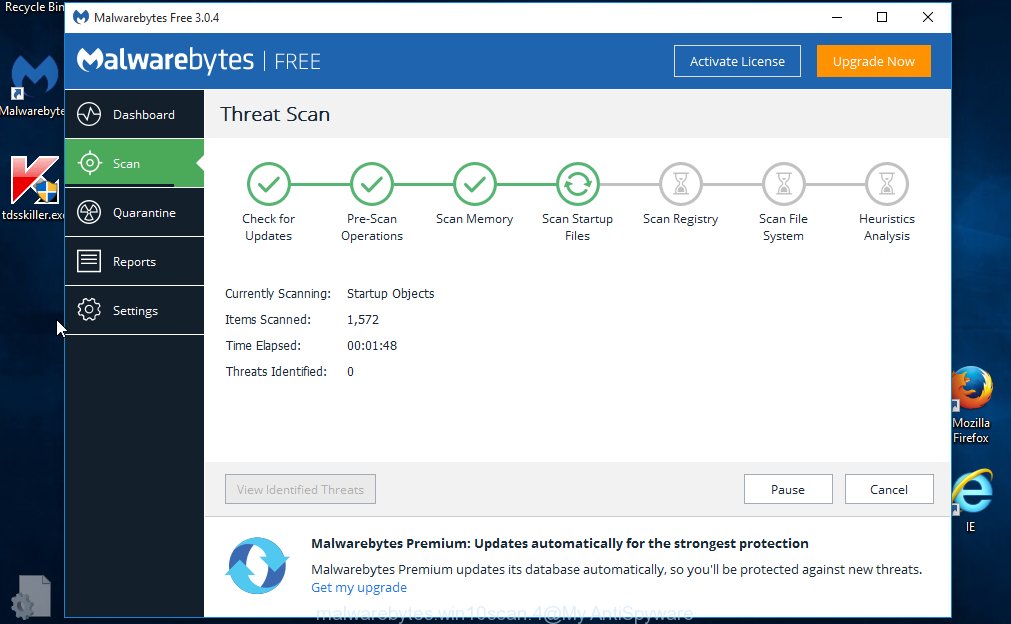This screenshot has width=1011, height=624.
Task: Click the Startup Objects scanning value
Action: click(391, 293)
